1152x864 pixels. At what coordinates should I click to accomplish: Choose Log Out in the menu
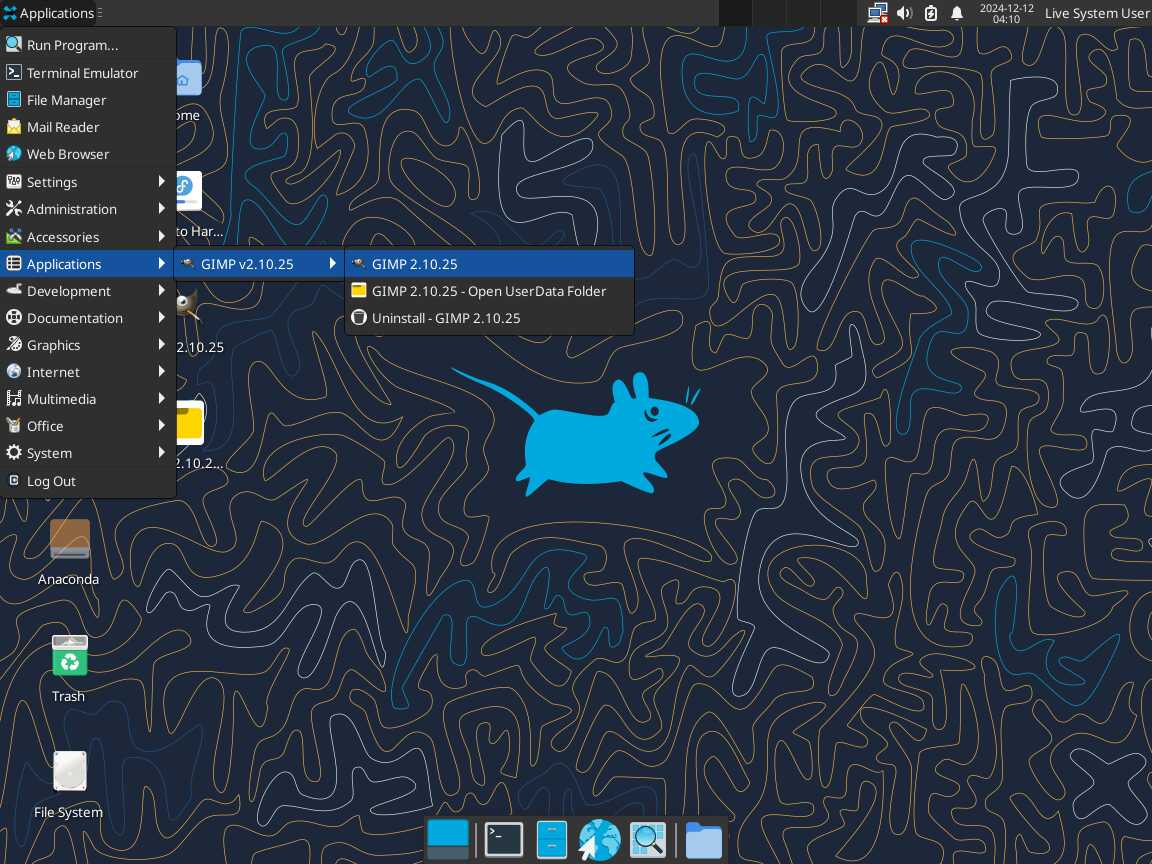point(88,481)
